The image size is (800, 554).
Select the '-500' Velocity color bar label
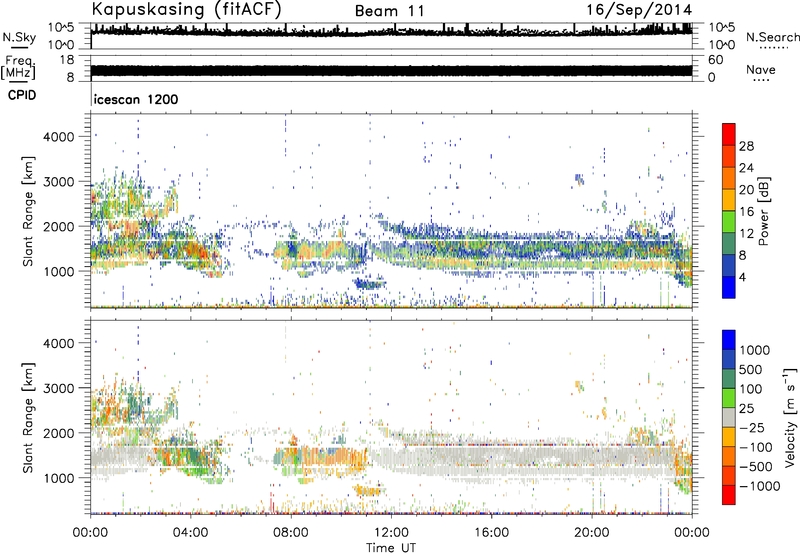(x=756, y=466)
